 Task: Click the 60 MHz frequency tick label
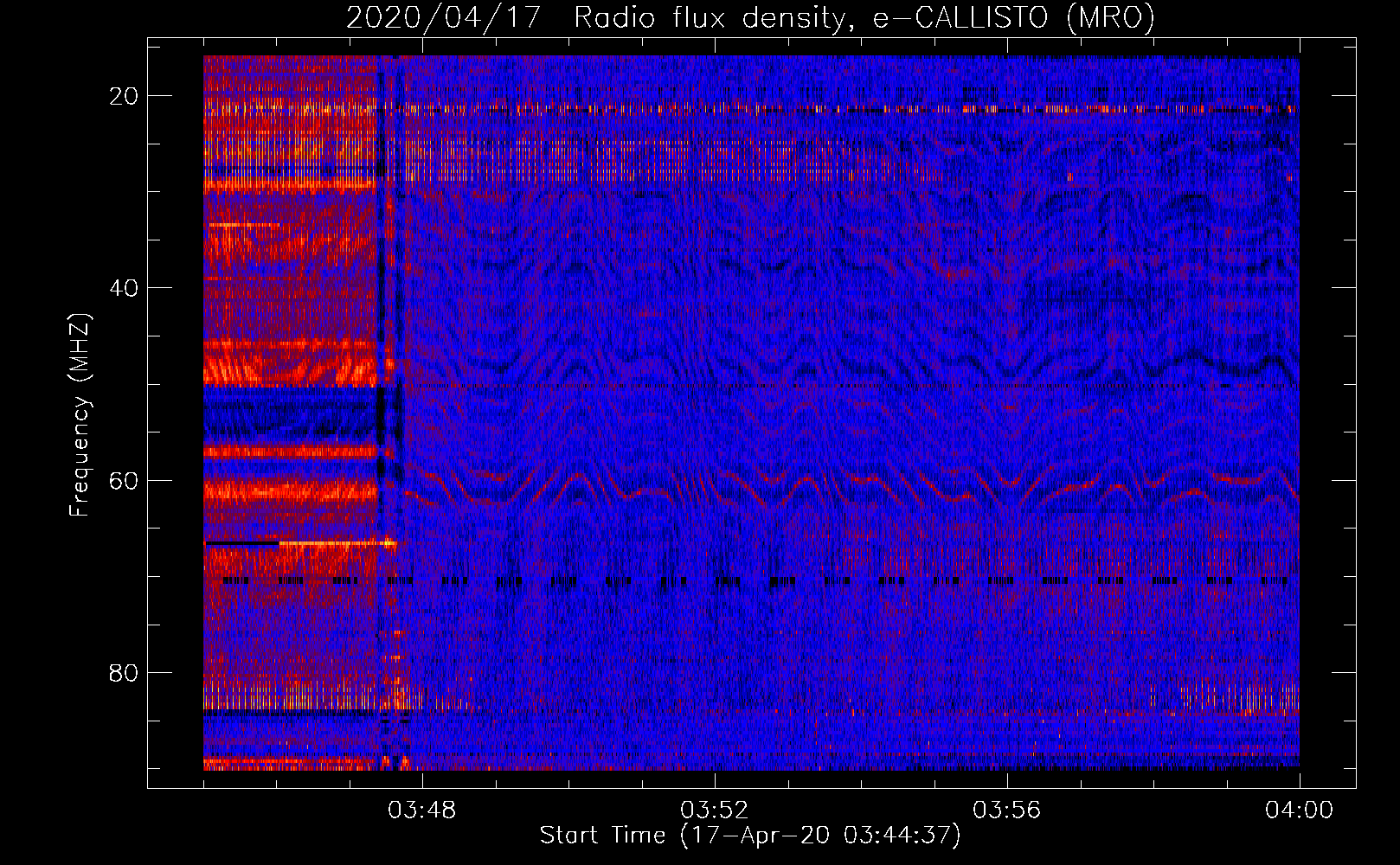(125, 480)
